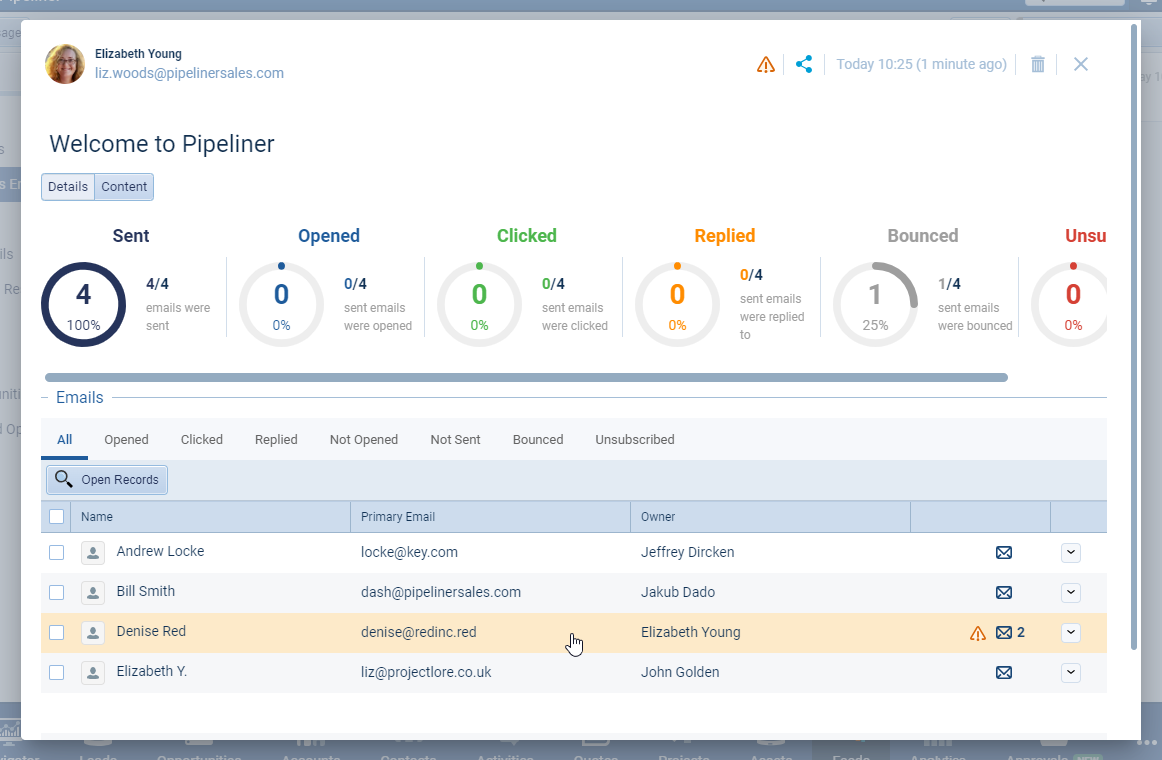Click the email envelope icon in Denise Red's row
Viewport: 1162px width, 760px height.
[x=1004, y=633]
